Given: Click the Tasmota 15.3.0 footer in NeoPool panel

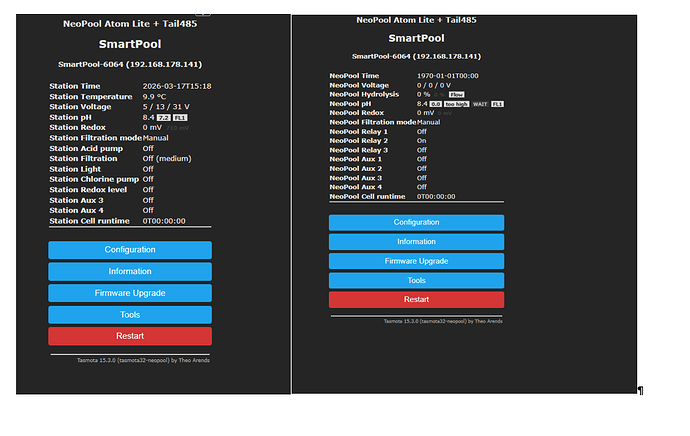Looking at the screenshot, I should pos(443,322).
